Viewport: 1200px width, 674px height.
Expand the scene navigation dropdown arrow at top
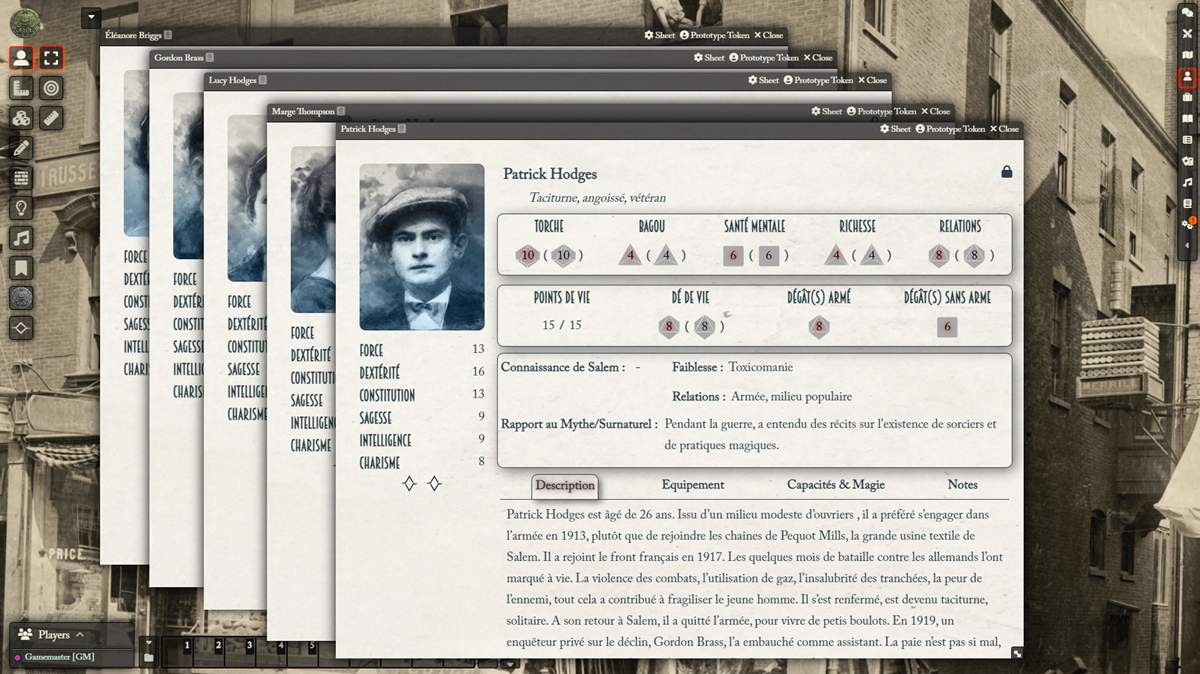click(x=92, y=16)
